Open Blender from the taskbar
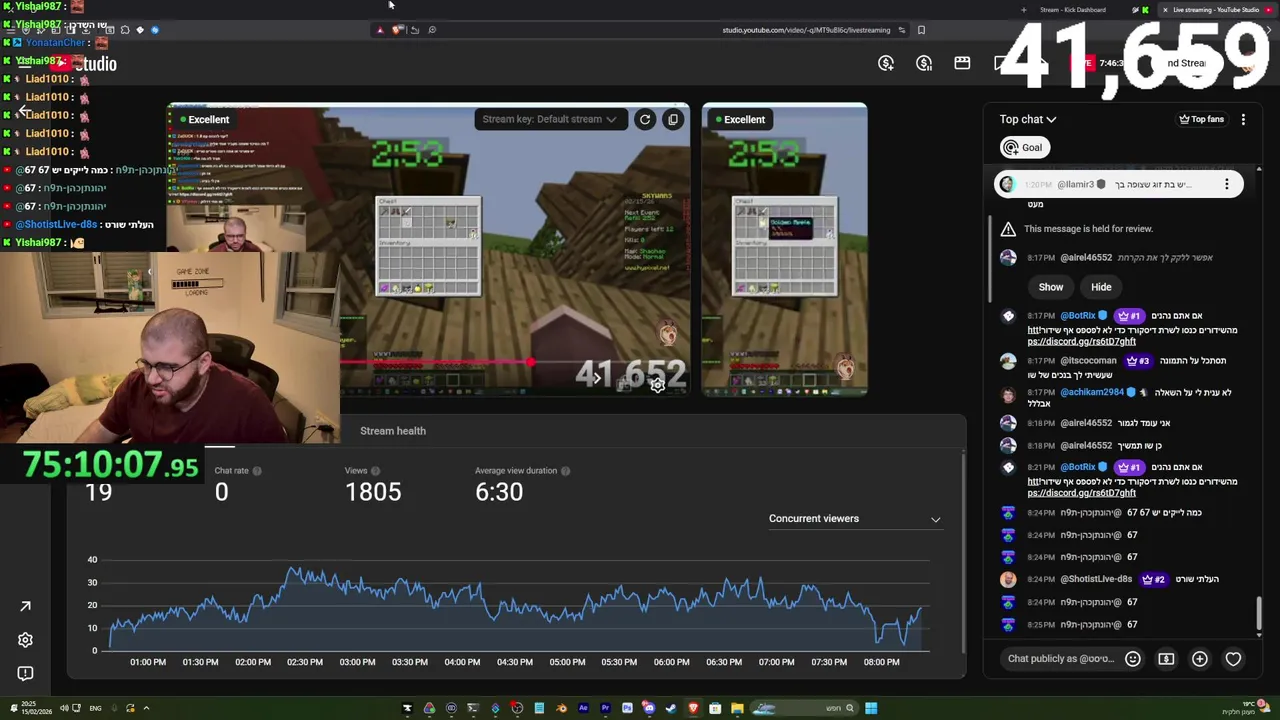1280x720 pixels. (x=562, y=708)
